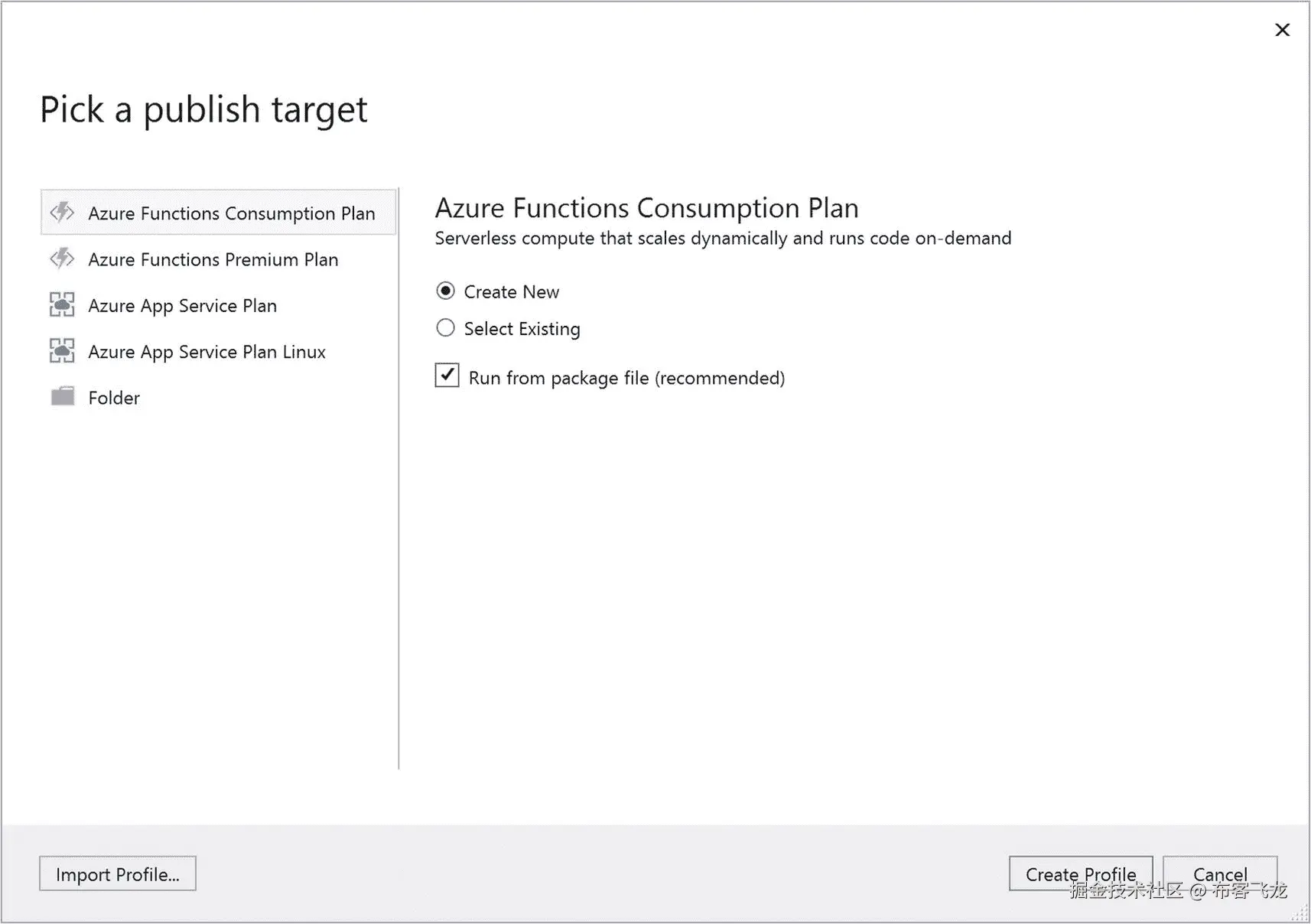Click the Azure Functions Premium Plan lightning icon

click(62, 259)
